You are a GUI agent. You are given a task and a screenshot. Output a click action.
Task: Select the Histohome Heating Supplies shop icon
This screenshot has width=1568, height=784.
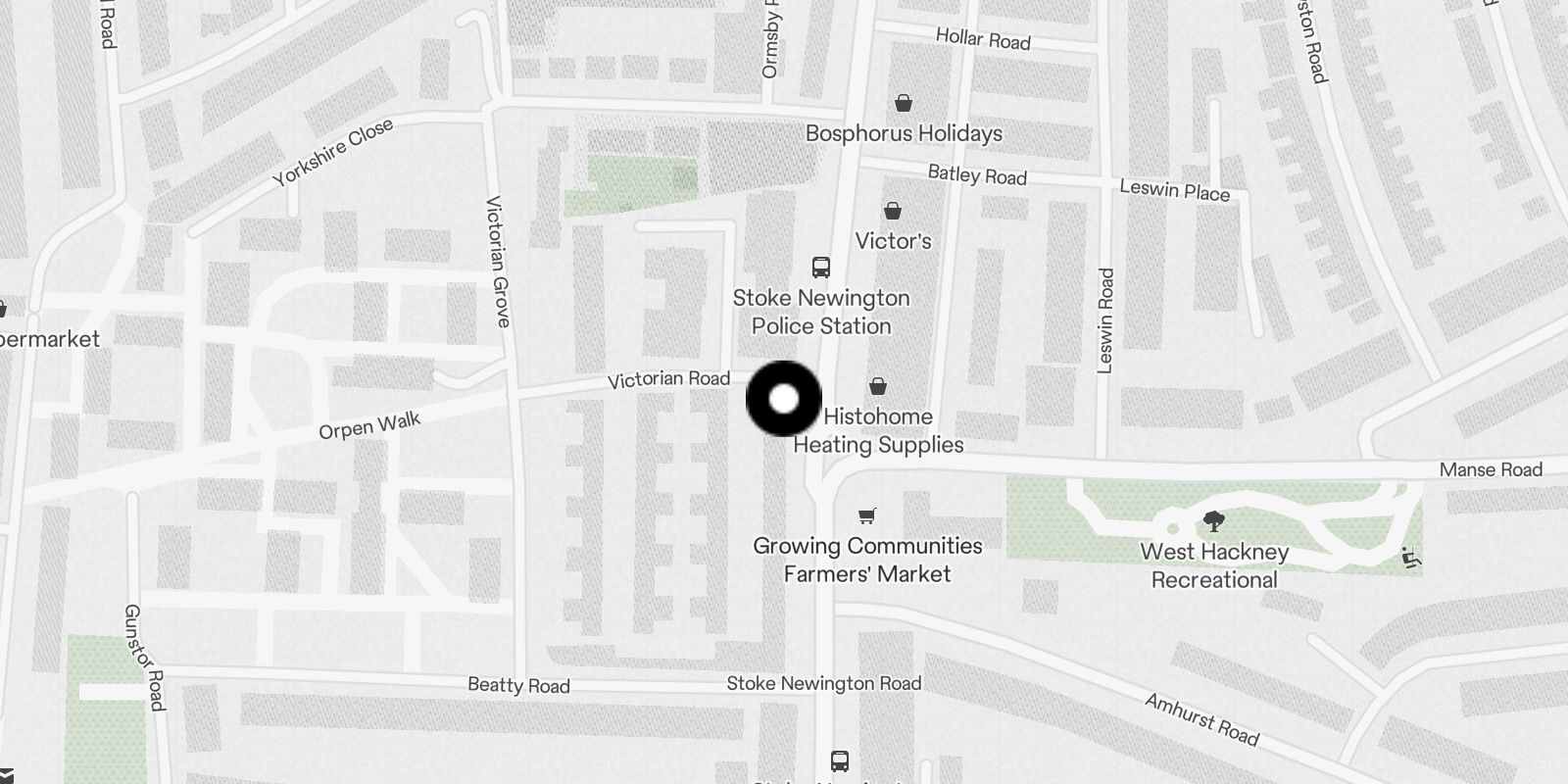(x=878, y=386)
